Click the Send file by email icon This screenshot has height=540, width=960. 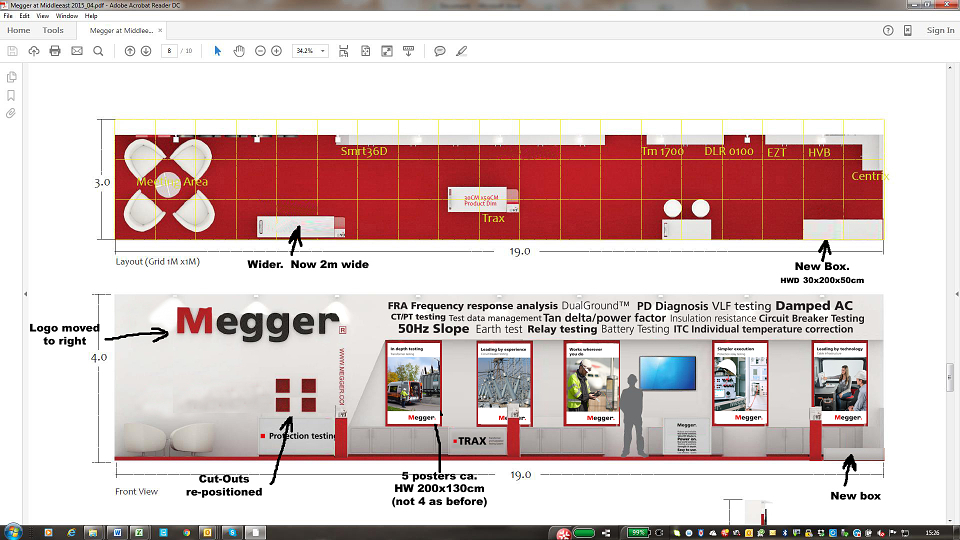(77, 51)
